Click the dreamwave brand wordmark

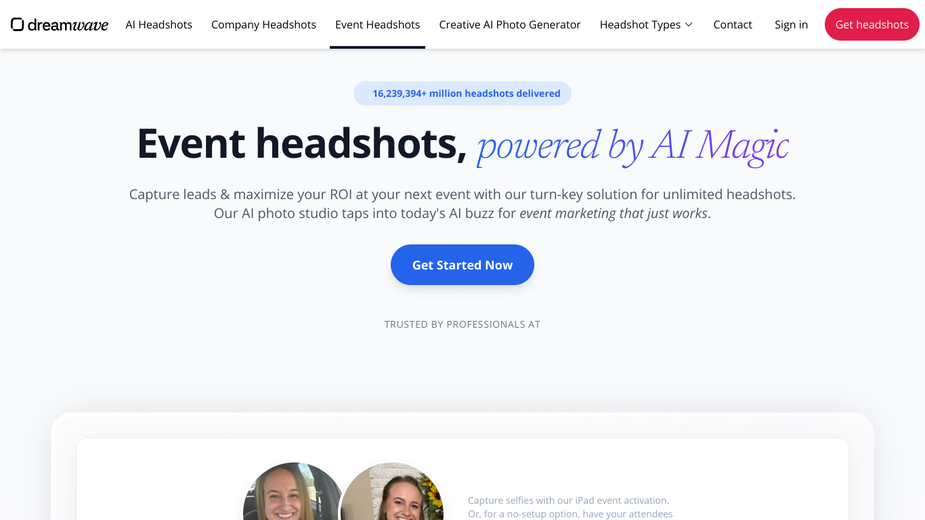pos(68,25)
